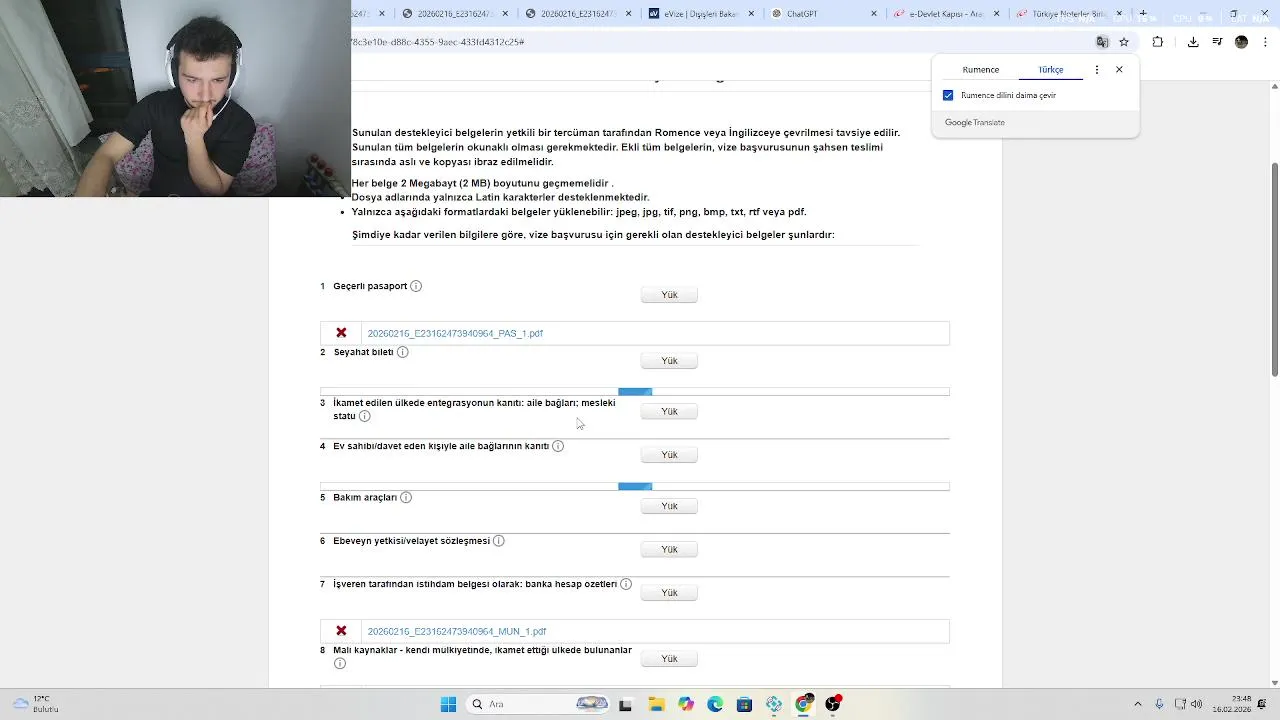The width and height of the screenshot is (1280, 720).
Task: Open File Explorer from the taskbar
Action: [656, 704]
